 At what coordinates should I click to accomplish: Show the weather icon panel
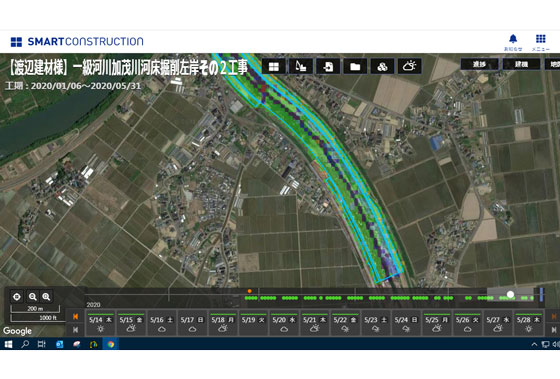point(410,66)
